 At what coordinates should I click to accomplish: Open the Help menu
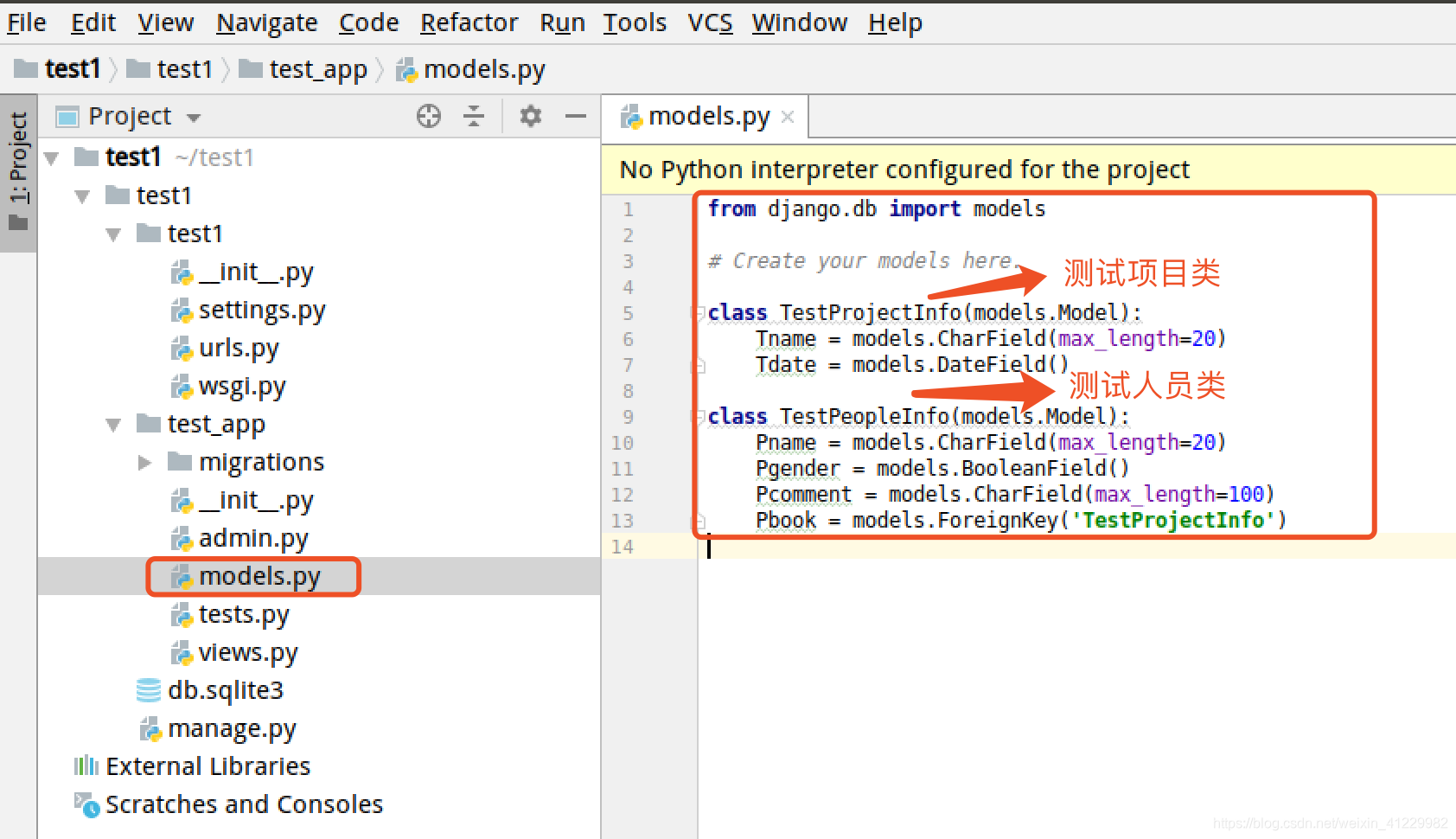pyautogui.click(x=895, y=22)
